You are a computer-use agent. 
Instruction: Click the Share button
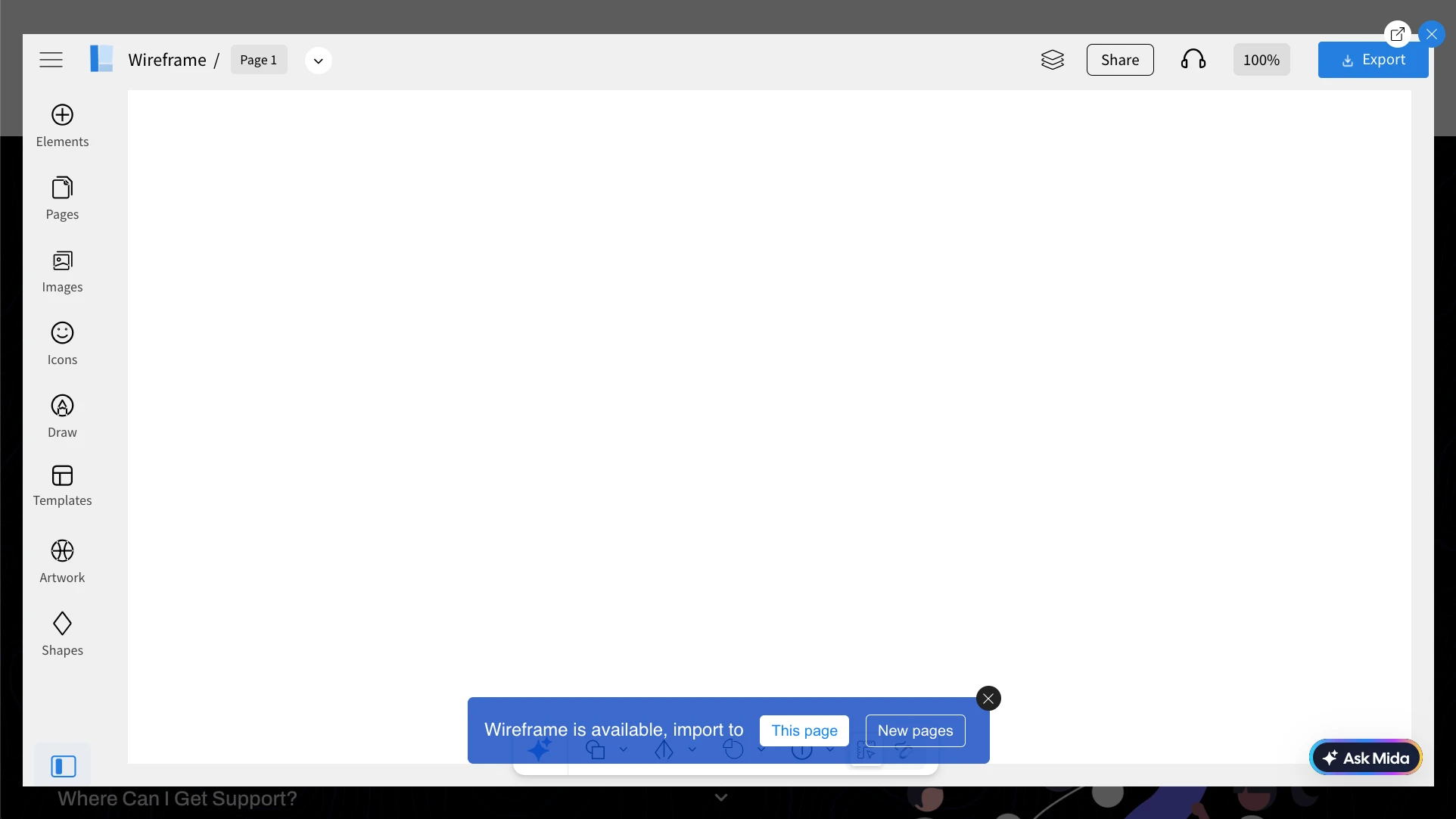tap(1120, 60)
